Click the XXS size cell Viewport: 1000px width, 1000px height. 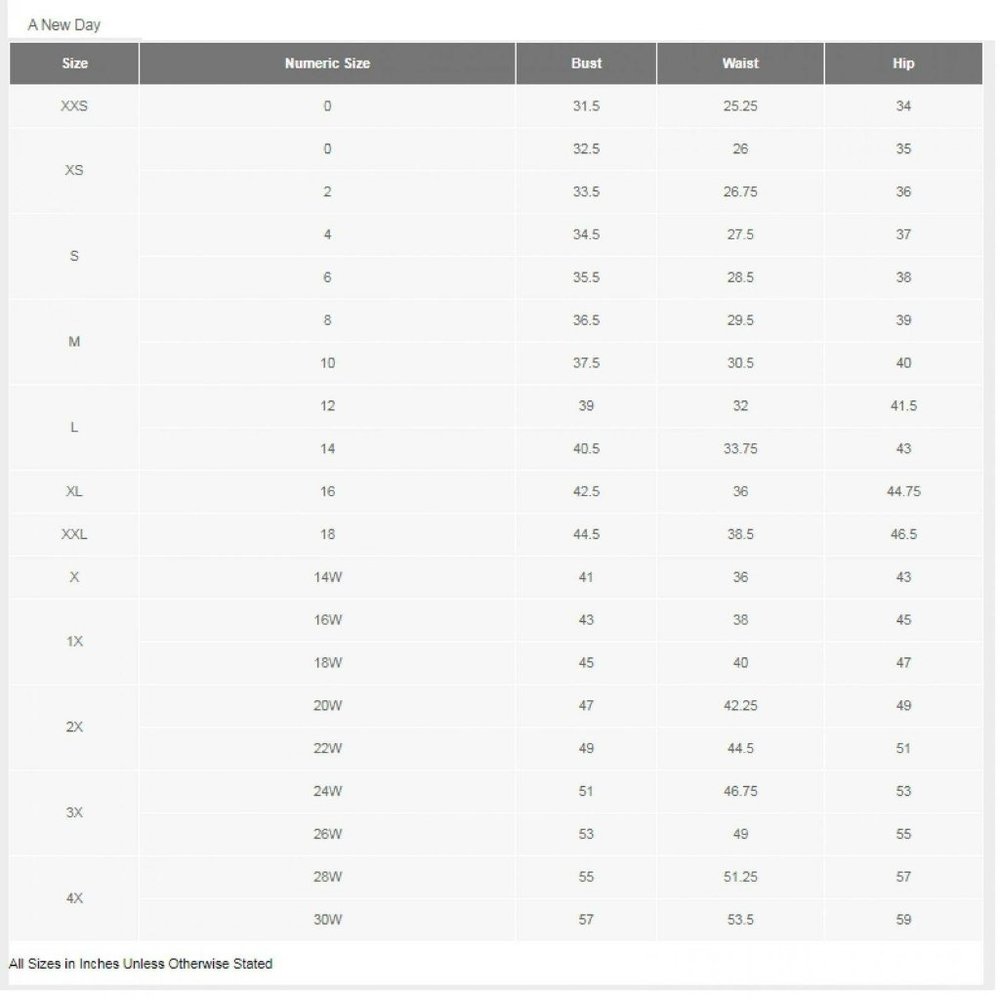(x=74, y=106)
